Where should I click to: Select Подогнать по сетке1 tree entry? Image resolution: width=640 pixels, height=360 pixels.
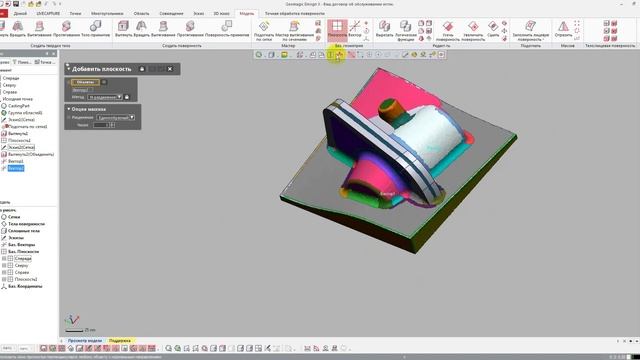click(x=27, y=127)
